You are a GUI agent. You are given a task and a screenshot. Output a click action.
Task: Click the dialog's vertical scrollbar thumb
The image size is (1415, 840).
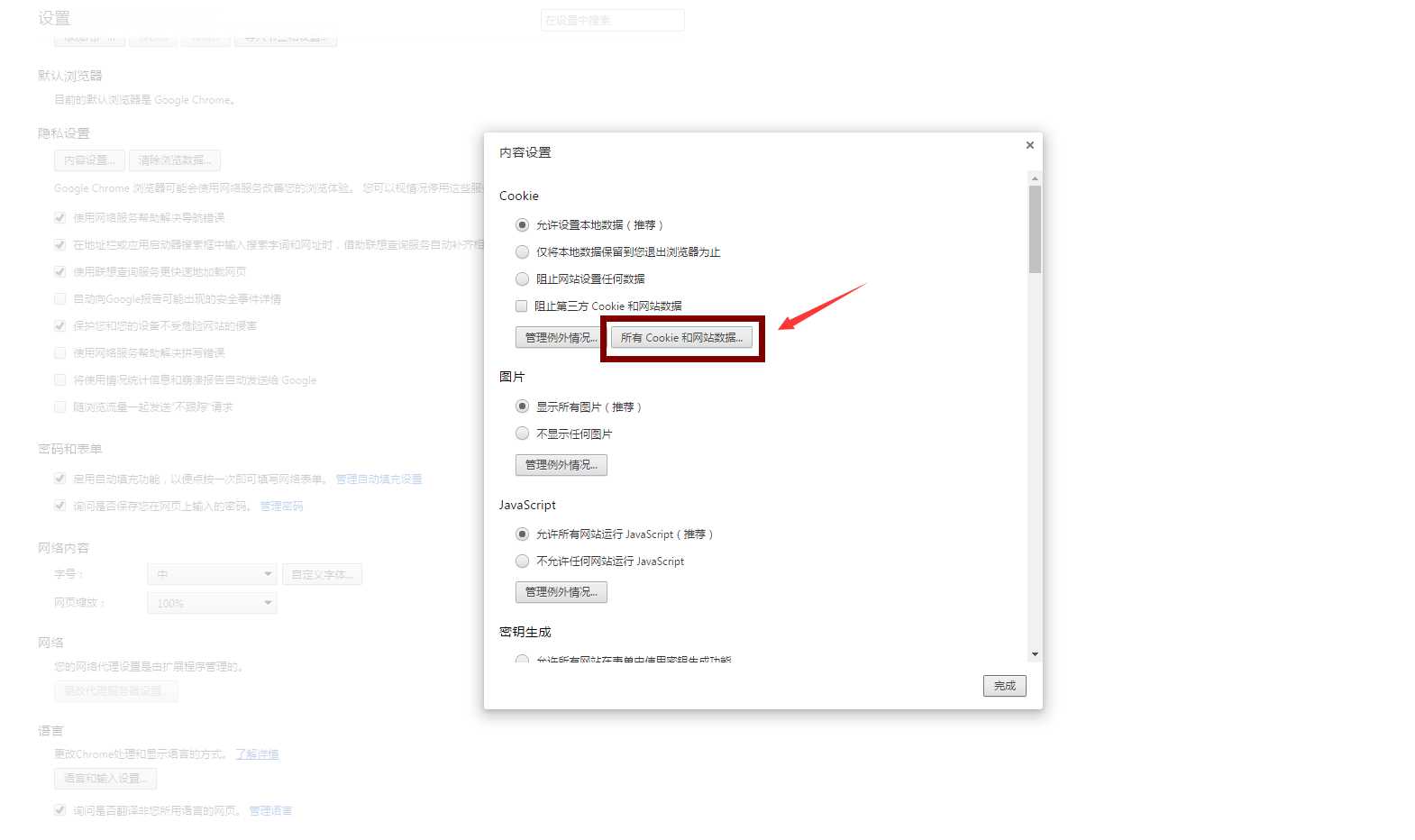click(1035, 229)
